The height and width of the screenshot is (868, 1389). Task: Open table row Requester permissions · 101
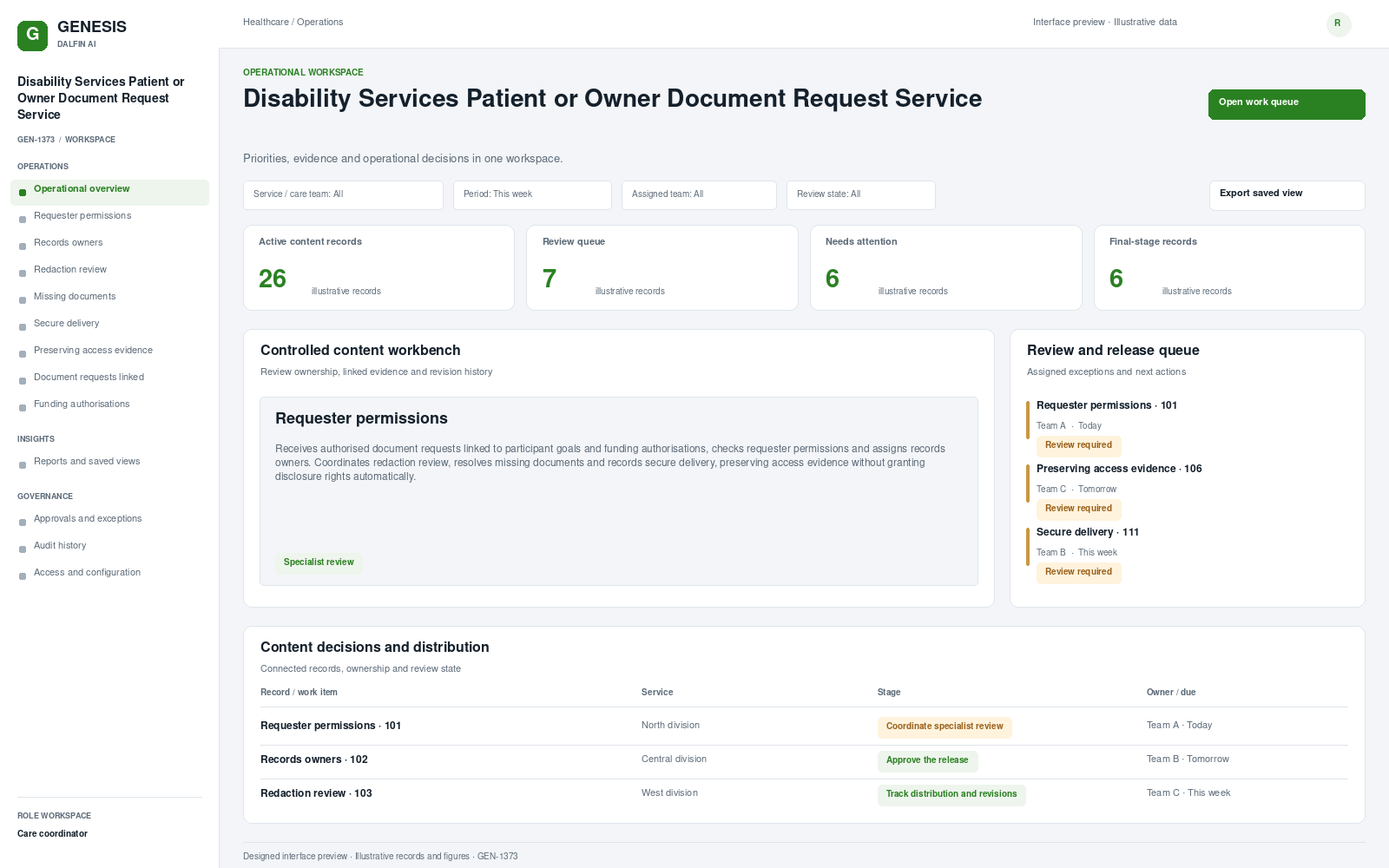(x=804, y=727)
